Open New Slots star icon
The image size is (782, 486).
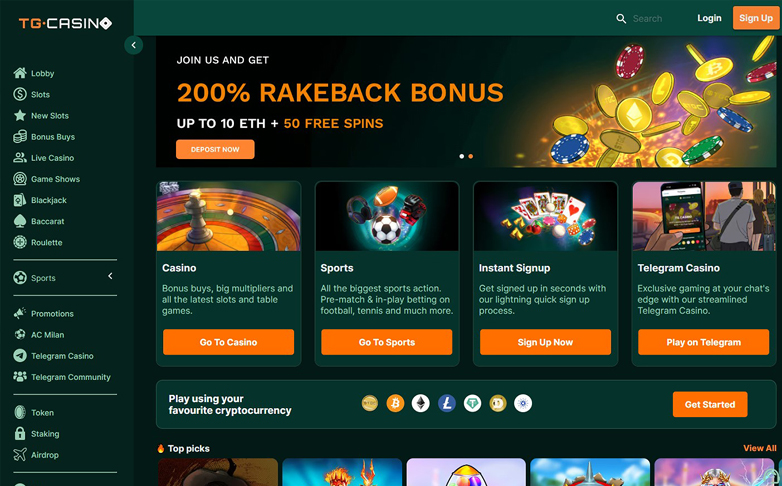point(20,115)
